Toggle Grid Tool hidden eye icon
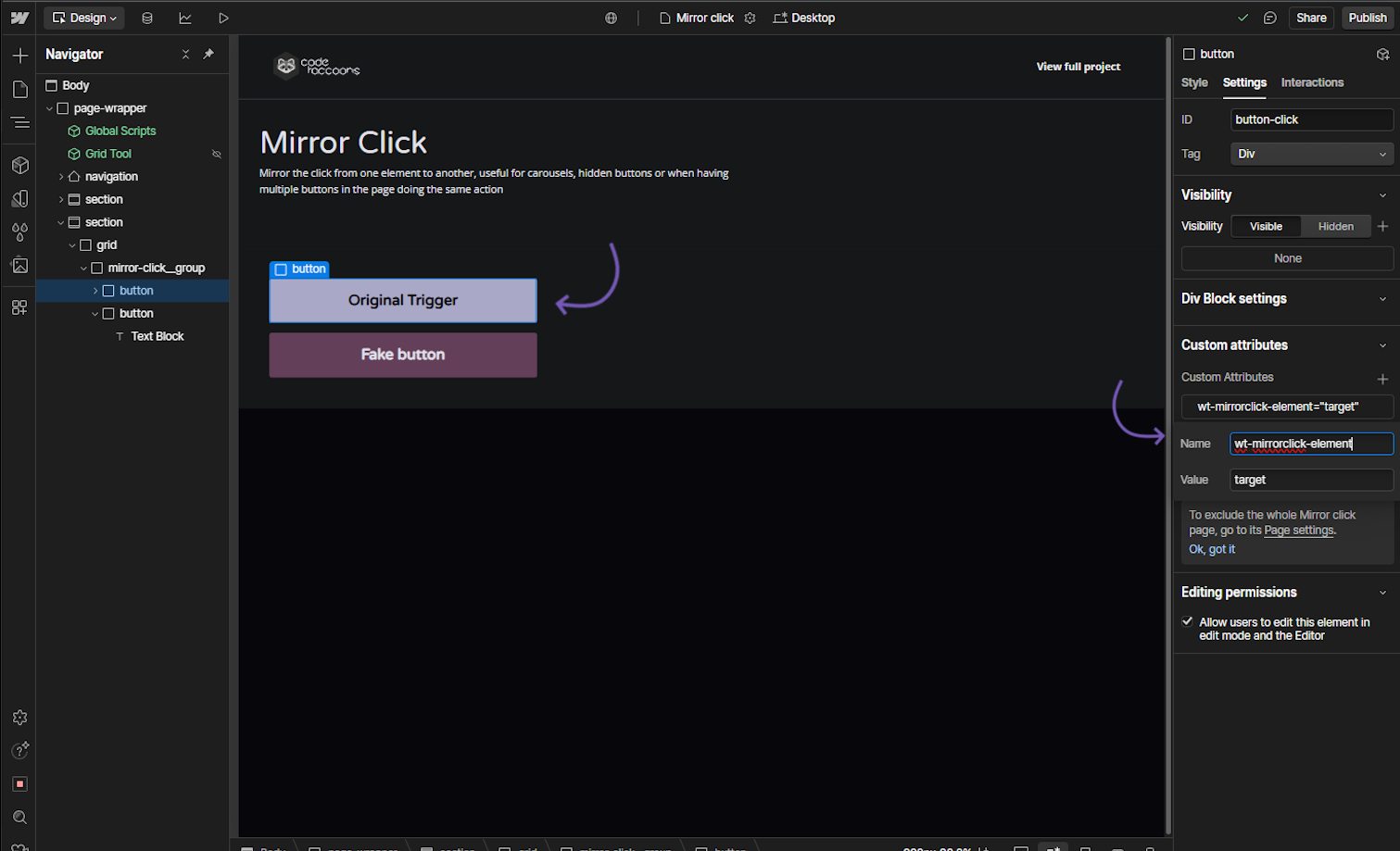Screen dimensions: 1400x851 point(217,154)
